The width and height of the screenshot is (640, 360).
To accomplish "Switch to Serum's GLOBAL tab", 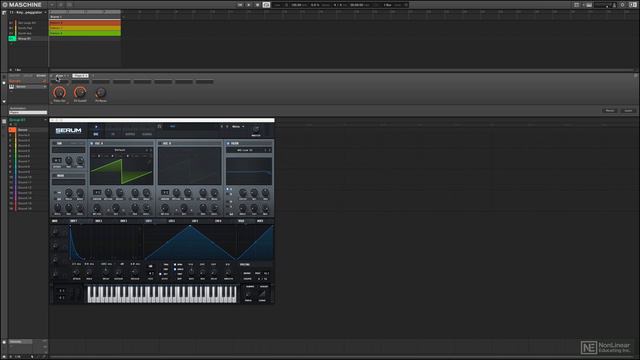I will (147, 134).
